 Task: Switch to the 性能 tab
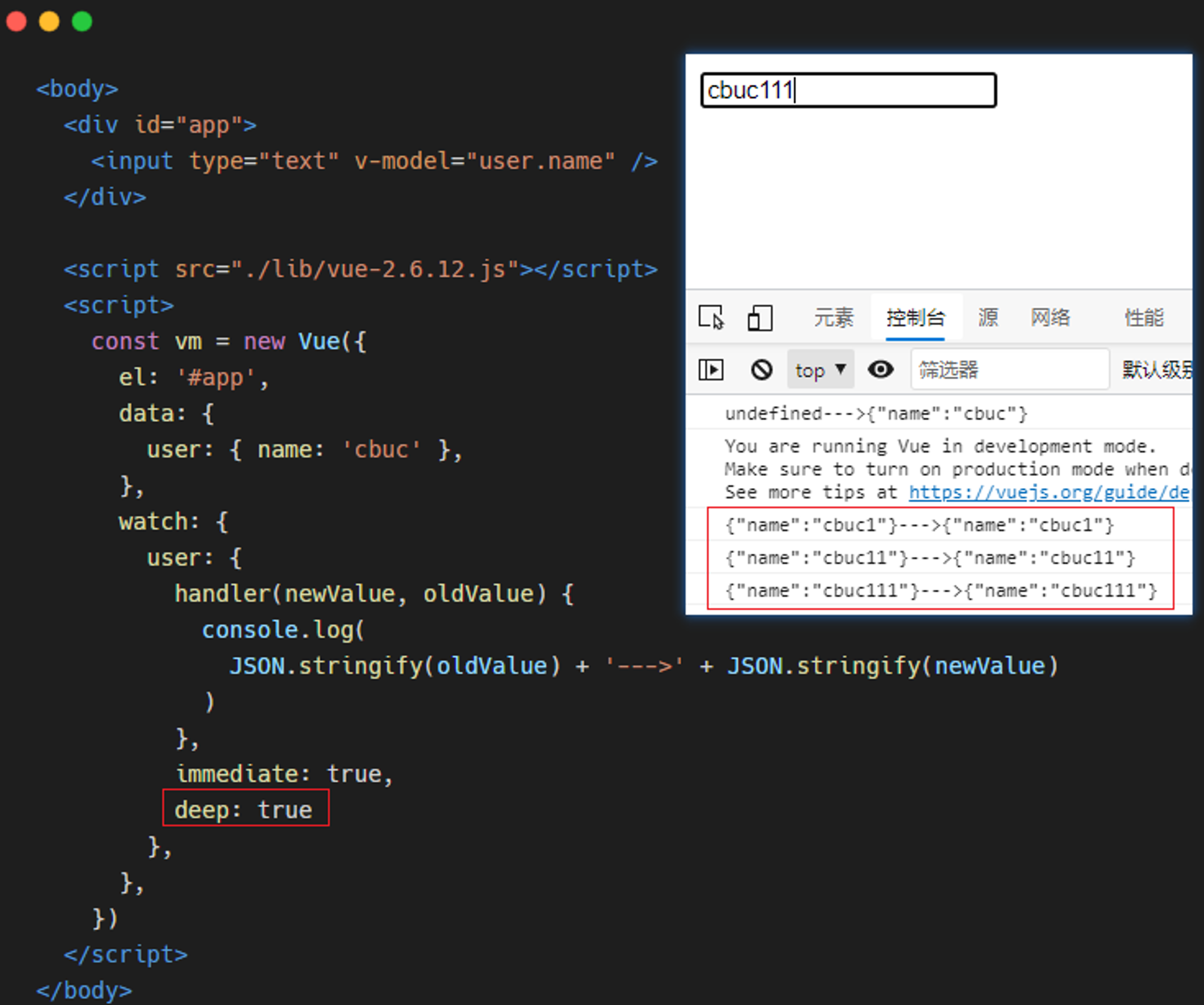coord(1144,317)
